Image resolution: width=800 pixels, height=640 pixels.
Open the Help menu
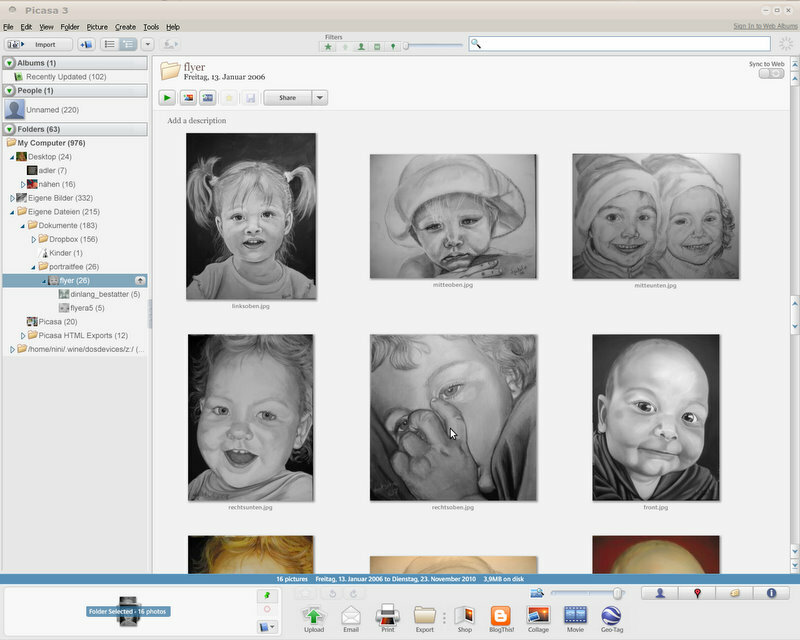[173, 27]
